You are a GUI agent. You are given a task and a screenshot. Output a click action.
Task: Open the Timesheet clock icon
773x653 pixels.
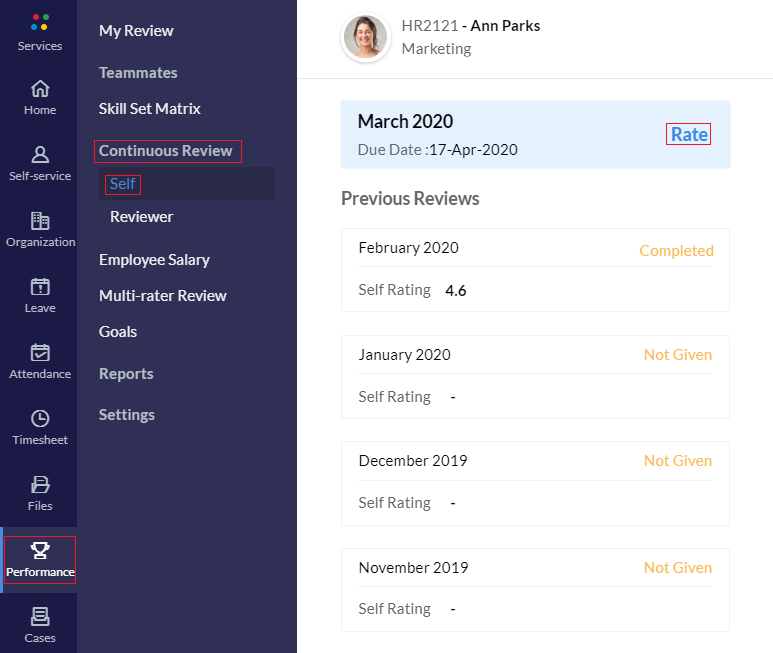click(40, 419)
